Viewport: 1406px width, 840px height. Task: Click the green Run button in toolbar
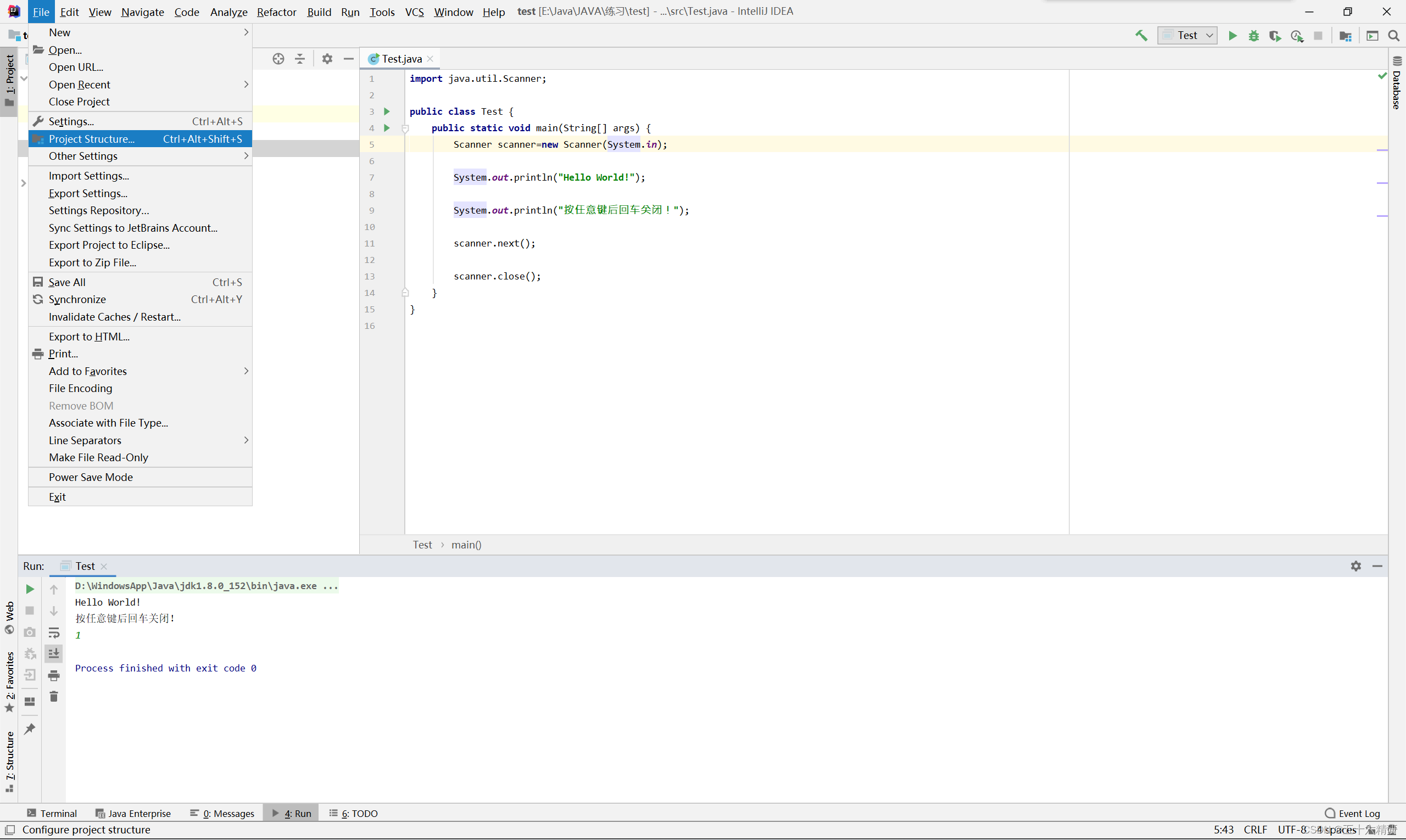pyautogui.click(x=1232, y=36)
